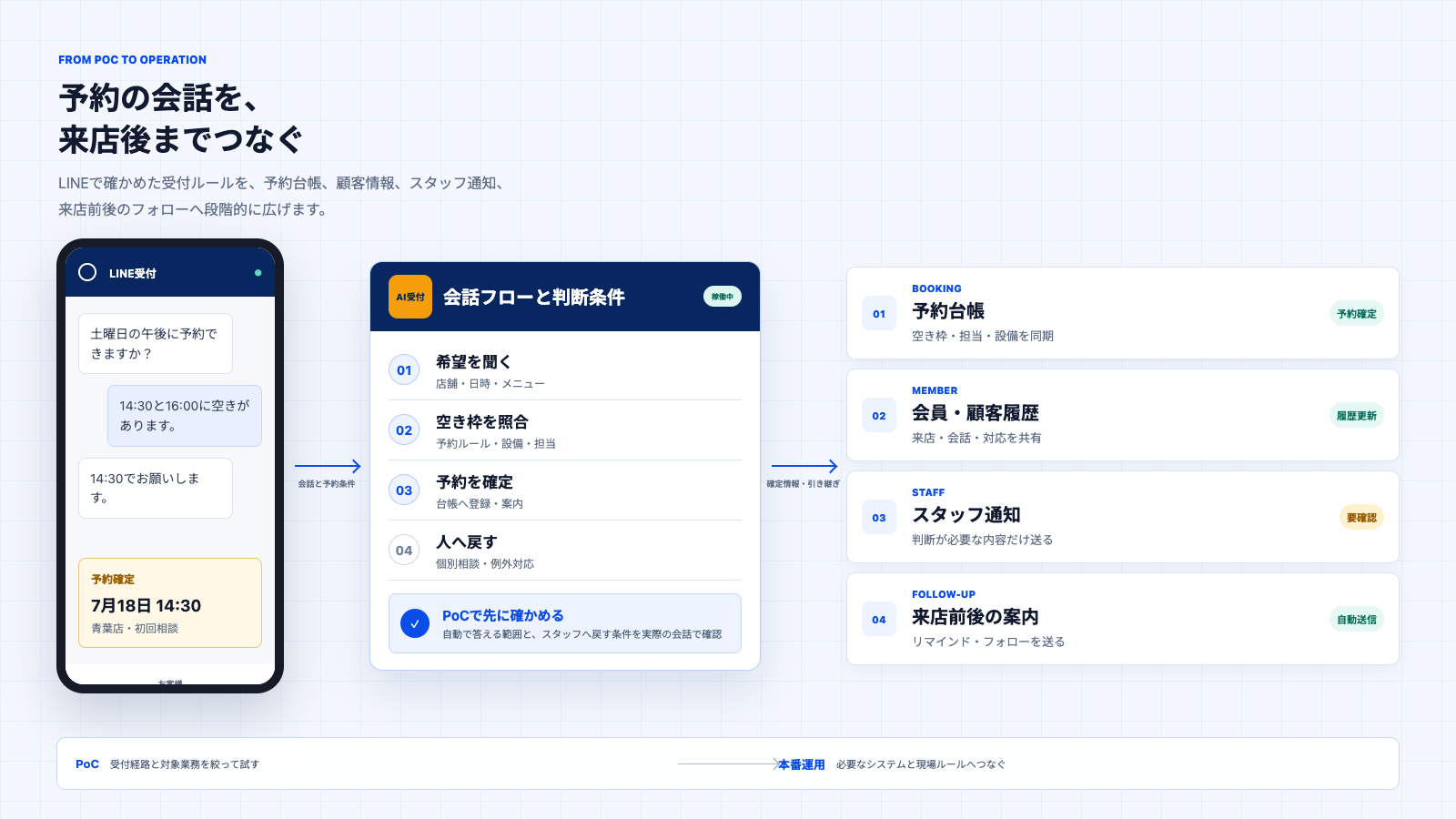1456x819 pixels.
Task: Click the reply bubble 14:30と16:00に空きがあります。
Action: coord(185,416)
